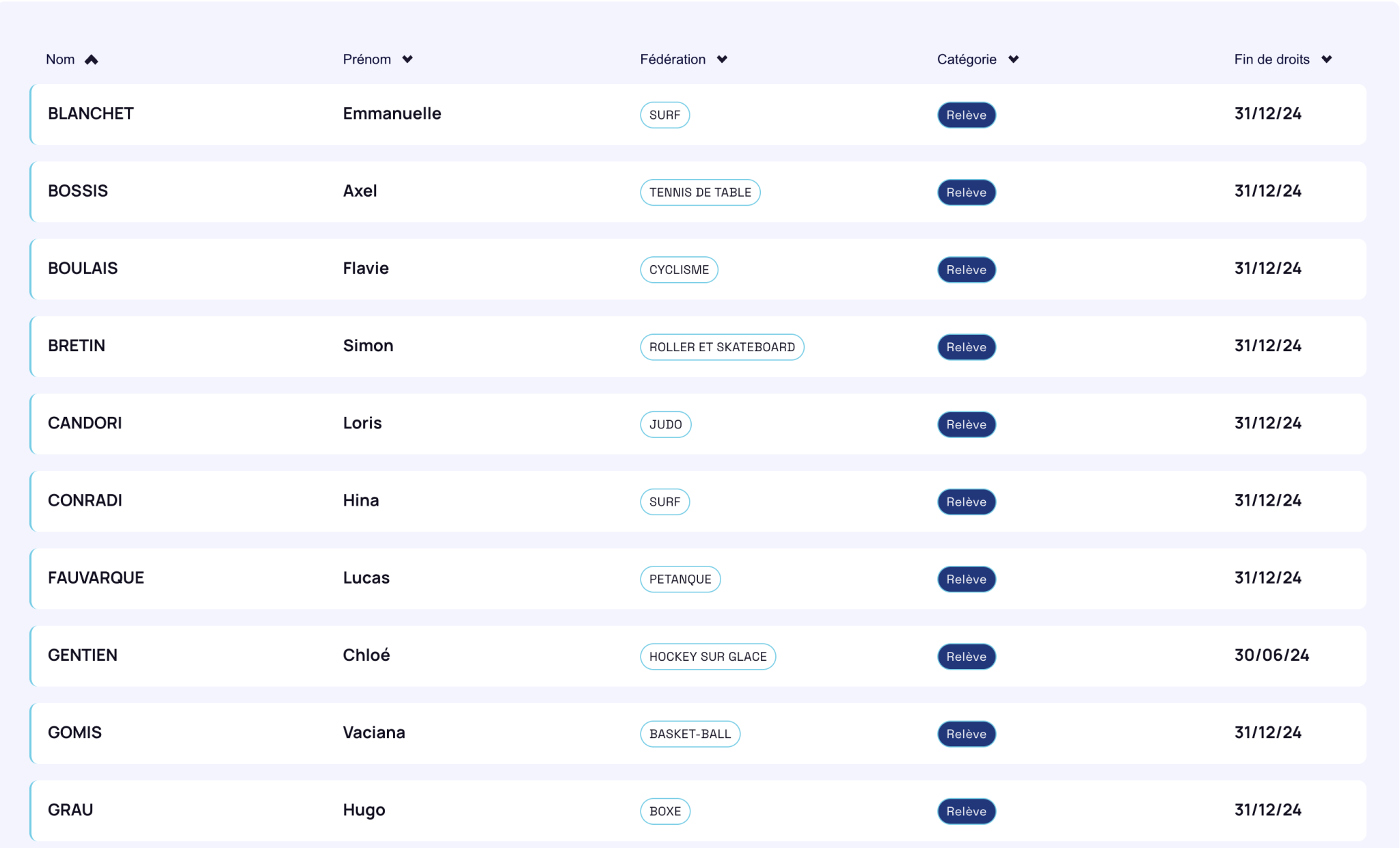Click the Catégorie column header text
The image size is (1400, 848).
[967, 59]
